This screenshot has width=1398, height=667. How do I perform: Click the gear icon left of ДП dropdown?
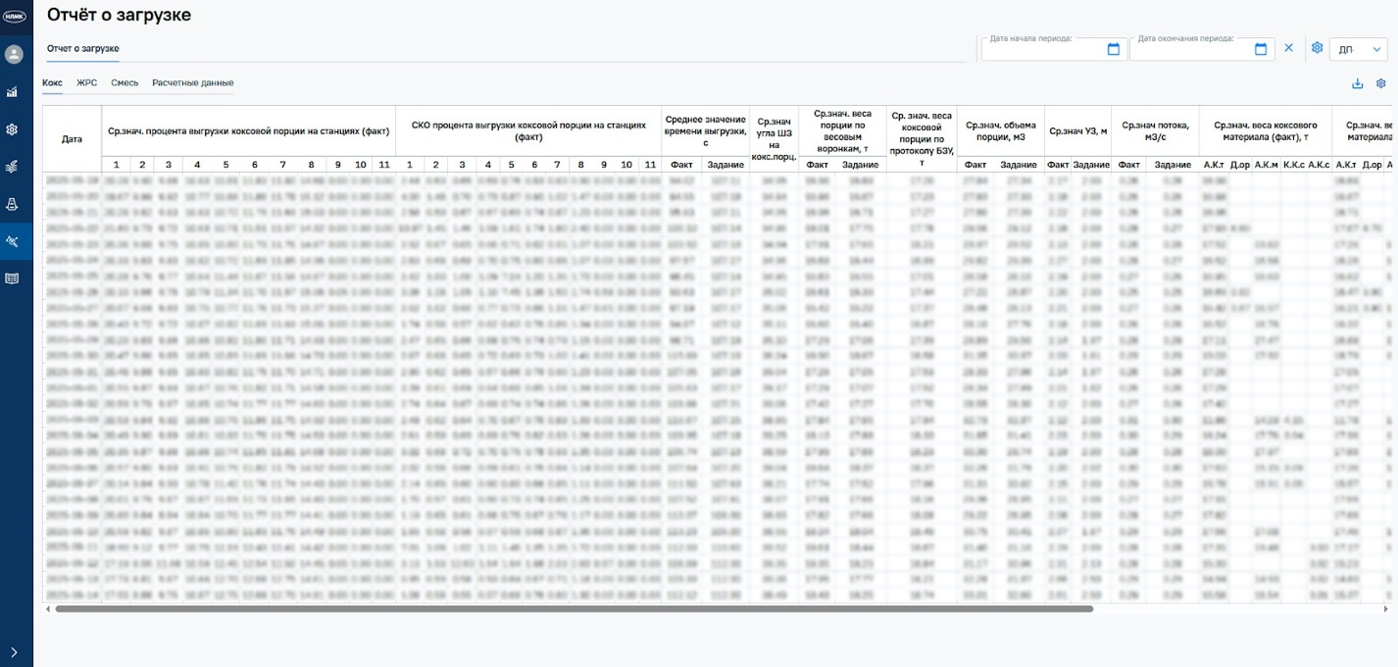[x=1317, y=48]
